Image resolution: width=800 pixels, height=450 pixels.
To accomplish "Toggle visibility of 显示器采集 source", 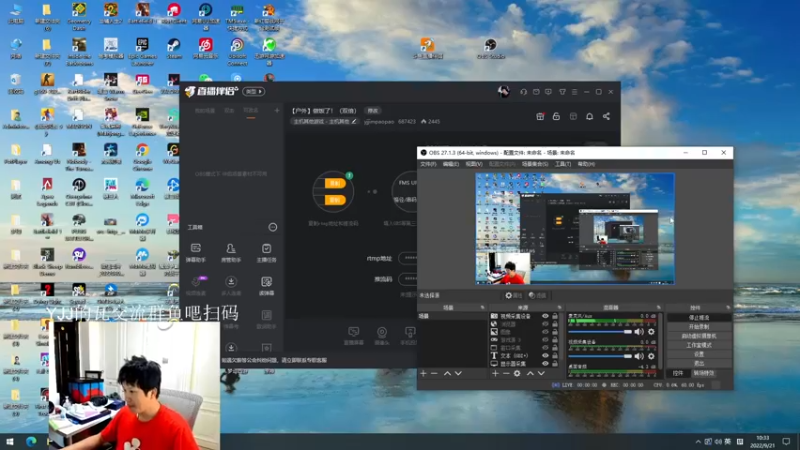I will coord(545,364).
